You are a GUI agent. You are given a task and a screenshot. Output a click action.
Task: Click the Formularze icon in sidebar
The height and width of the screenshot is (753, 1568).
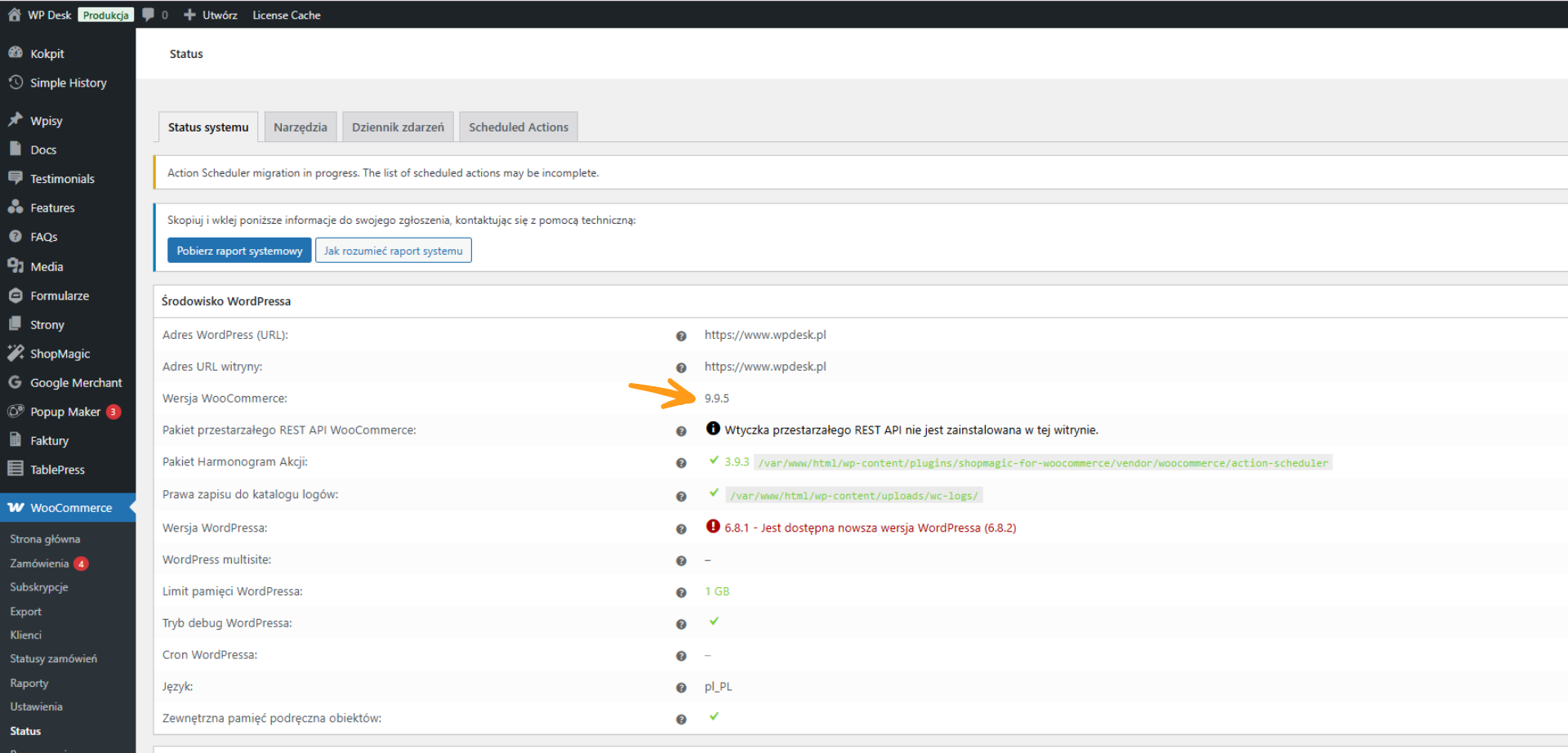click(x=16, y=296)
